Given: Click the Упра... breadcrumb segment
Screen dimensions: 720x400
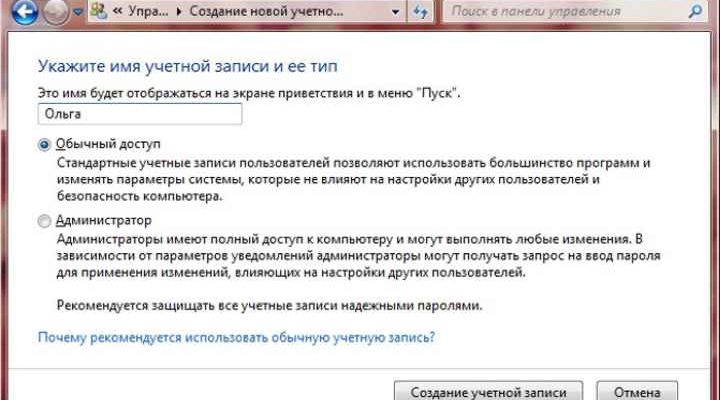Looking at the screenshot, I should pyautogui.click(x=148, y=11).
